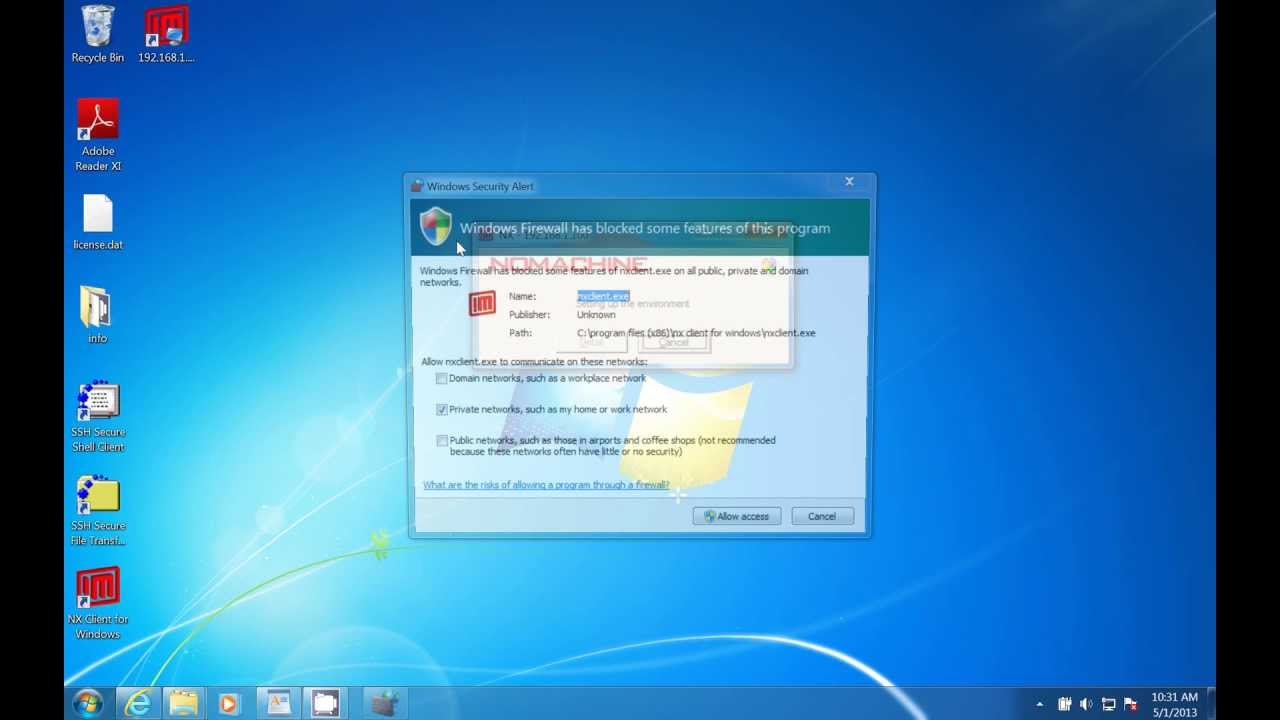1280x720 pixels.
Task: Launch Adobe Reader XI desktop icon
Action: (98, 135)
